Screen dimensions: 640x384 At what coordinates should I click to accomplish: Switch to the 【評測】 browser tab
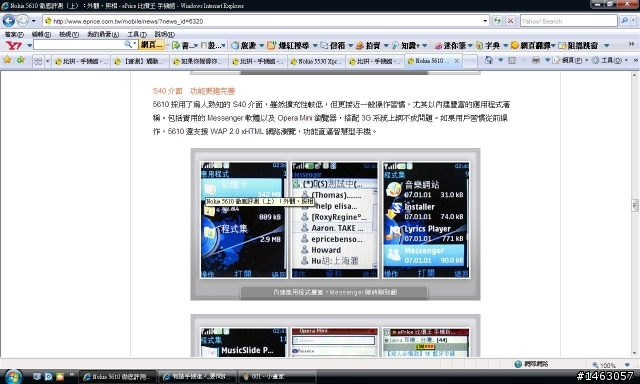(x=140, y=62)
